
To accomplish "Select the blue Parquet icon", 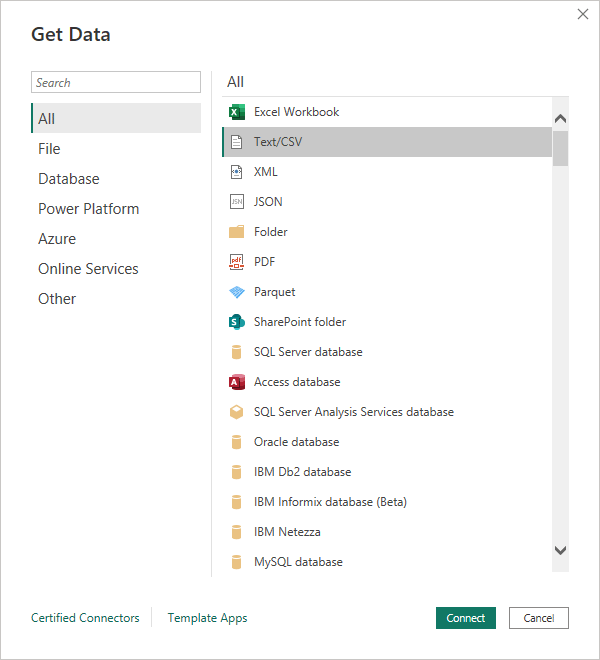I will pyautogui.click(x=237, y=292).
